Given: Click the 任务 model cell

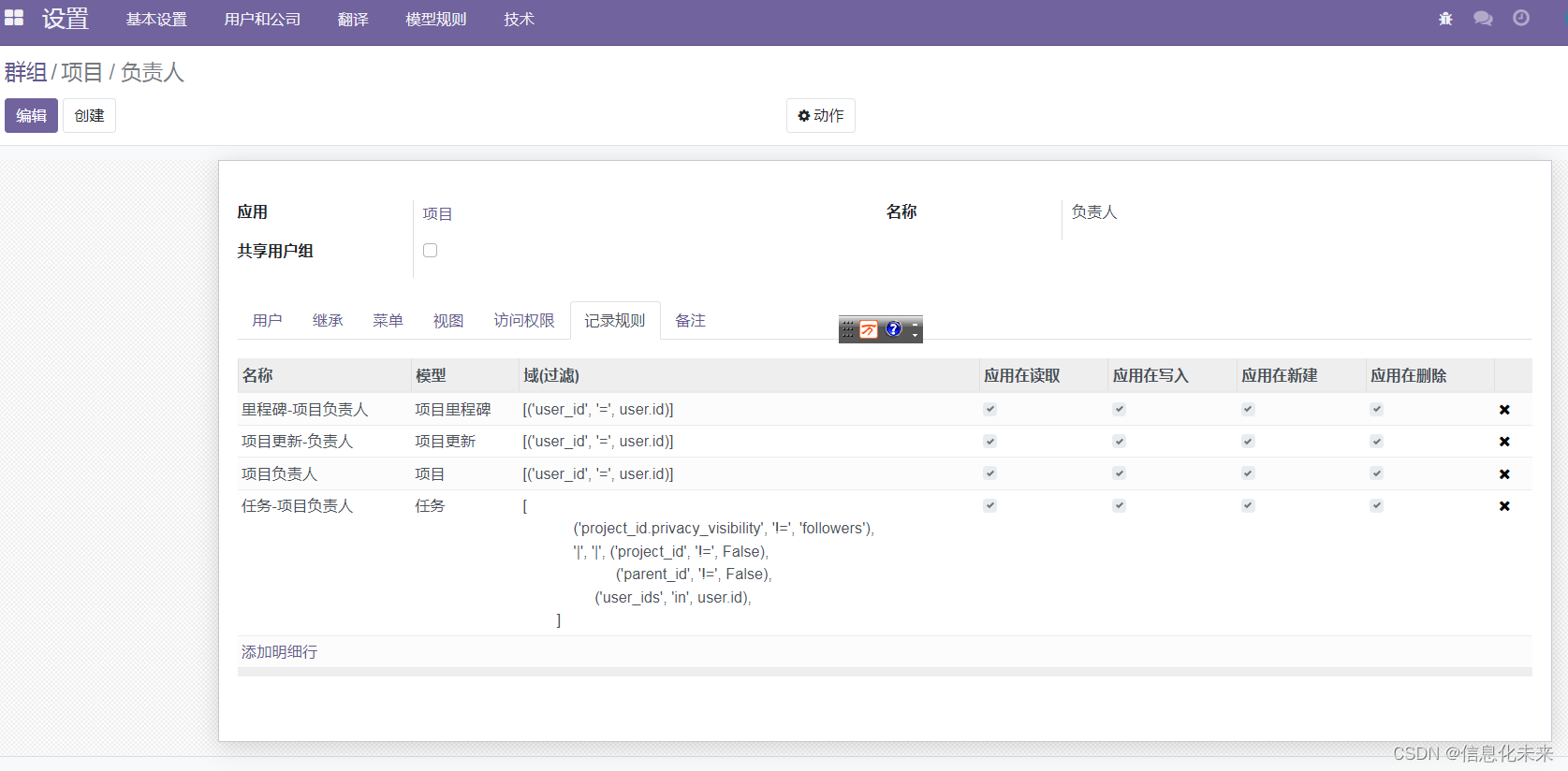Looking at the screenshot, I should tap(431, 506).
